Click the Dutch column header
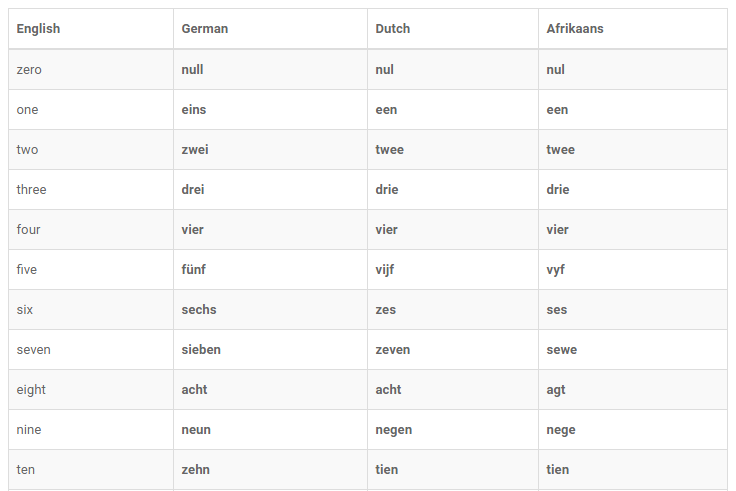This screenshot has height=491, width=736. [x=393, y=29]
